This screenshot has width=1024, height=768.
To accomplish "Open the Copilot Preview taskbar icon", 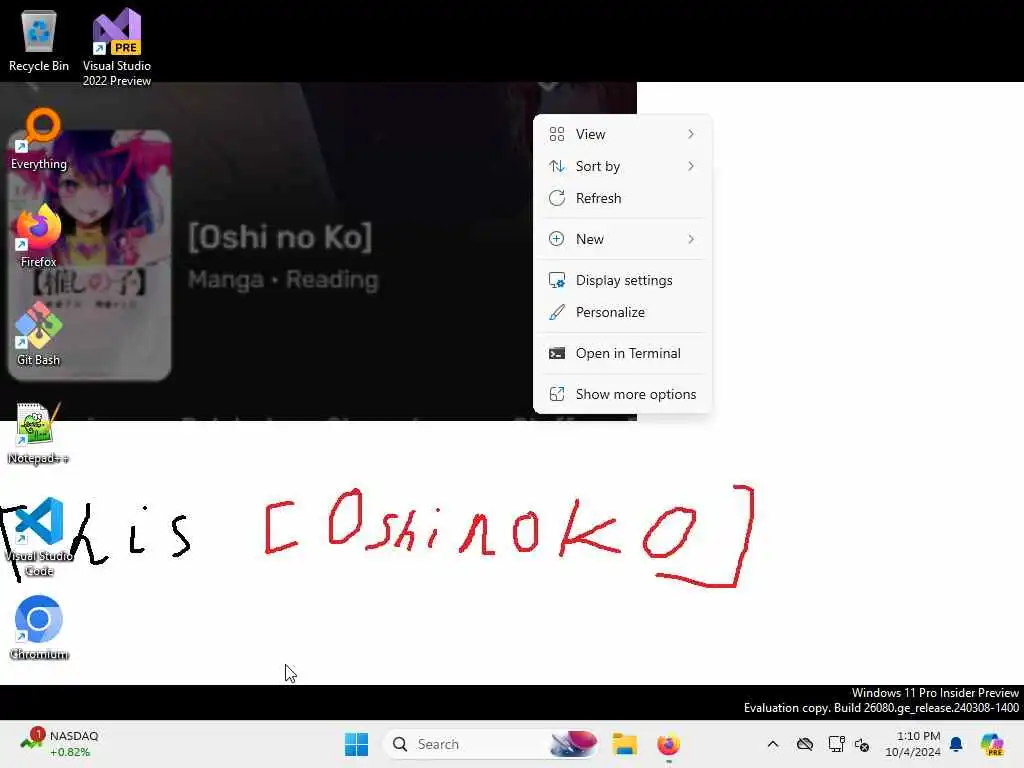I will point(992,744).
